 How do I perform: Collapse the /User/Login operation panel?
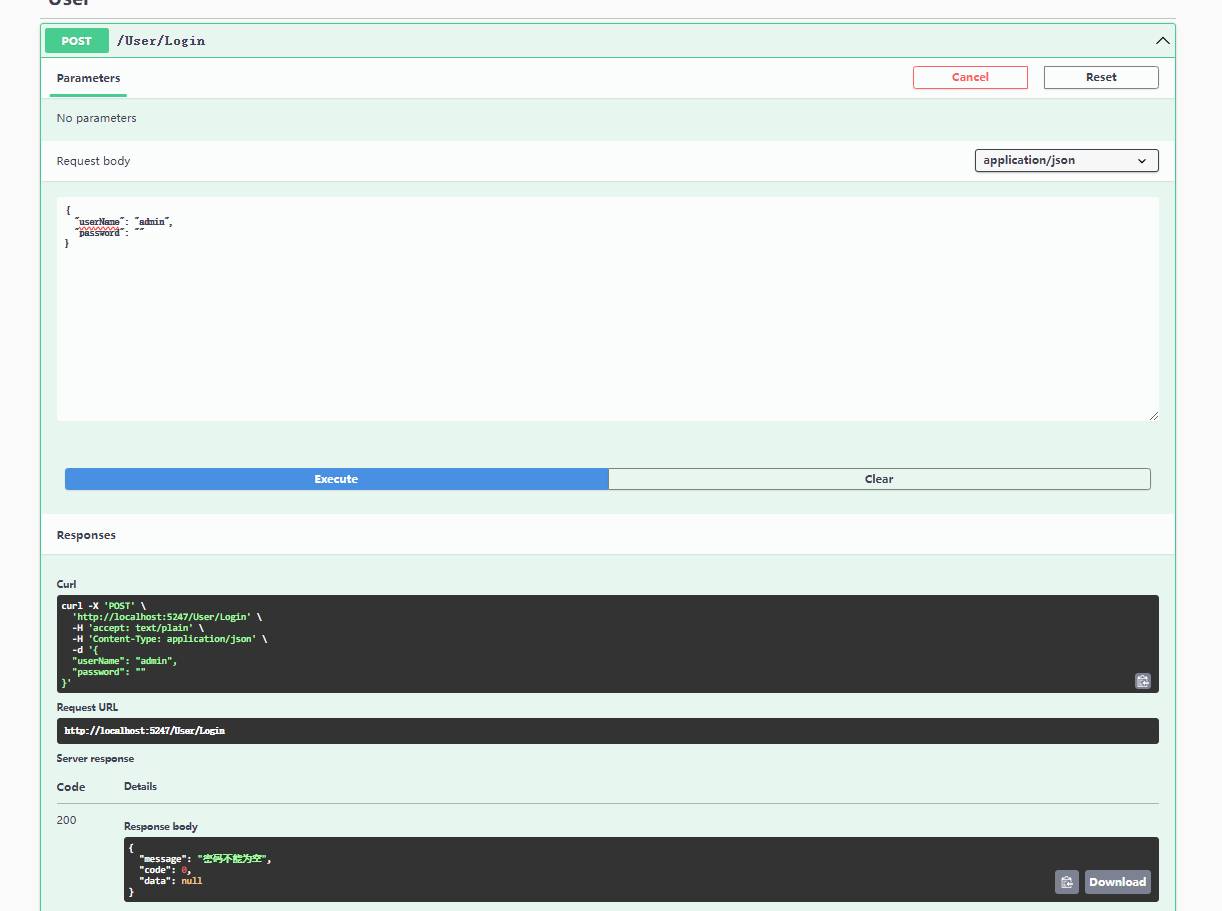pos(1162,40)
